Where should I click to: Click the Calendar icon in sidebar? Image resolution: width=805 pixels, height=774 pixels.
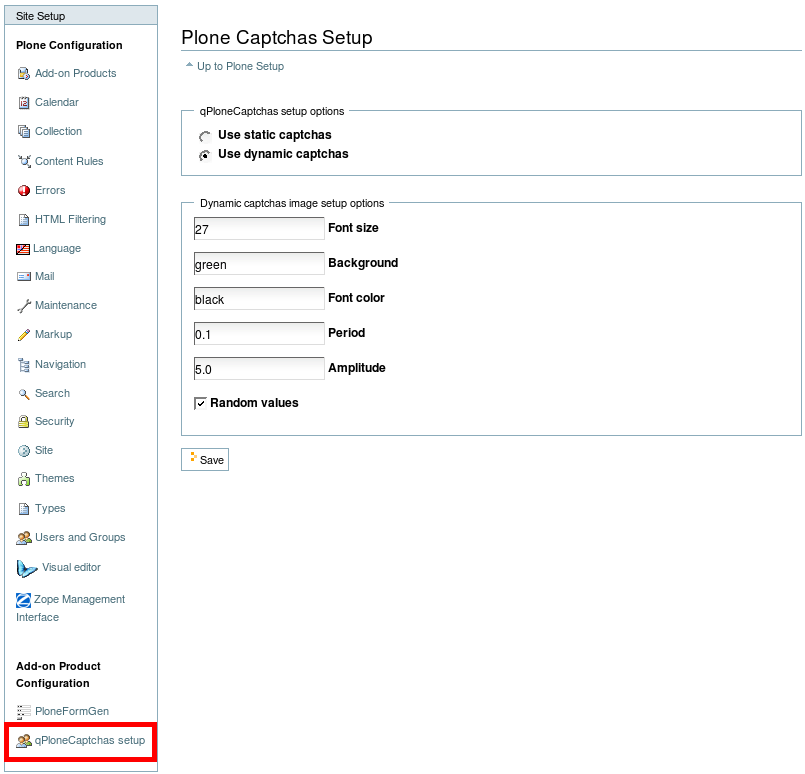pyautogui.click(x=24, y=102)
